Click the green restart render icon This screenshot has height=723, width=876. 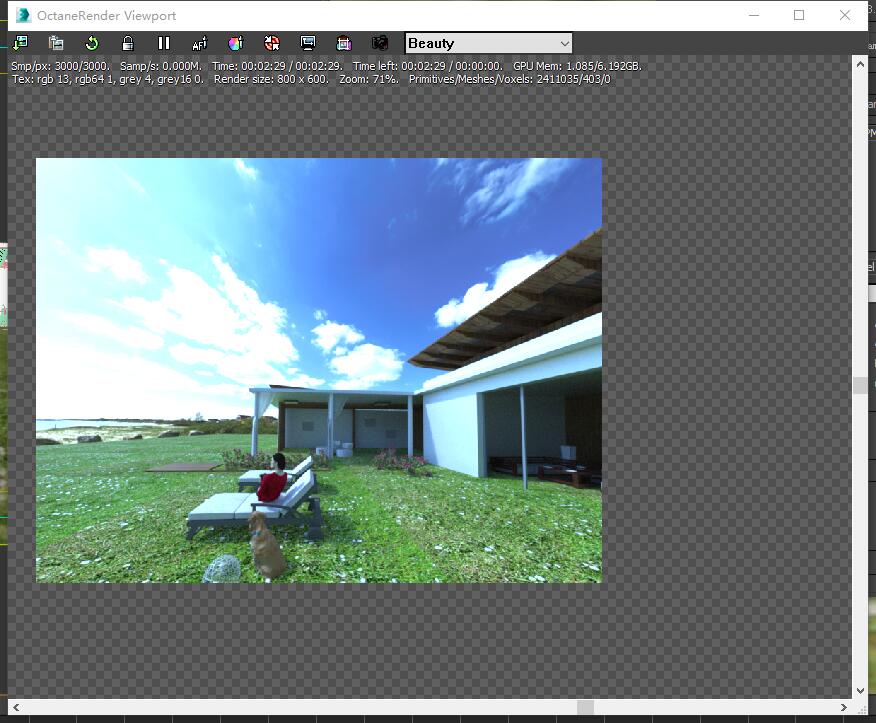92,43
